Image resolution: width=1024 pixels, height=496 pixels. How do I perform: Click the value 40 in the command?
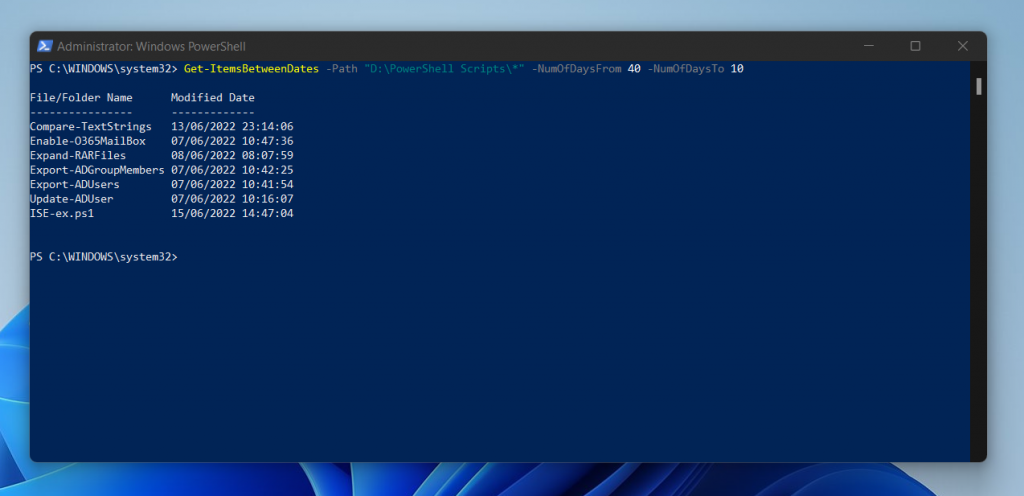click(634, 69)
